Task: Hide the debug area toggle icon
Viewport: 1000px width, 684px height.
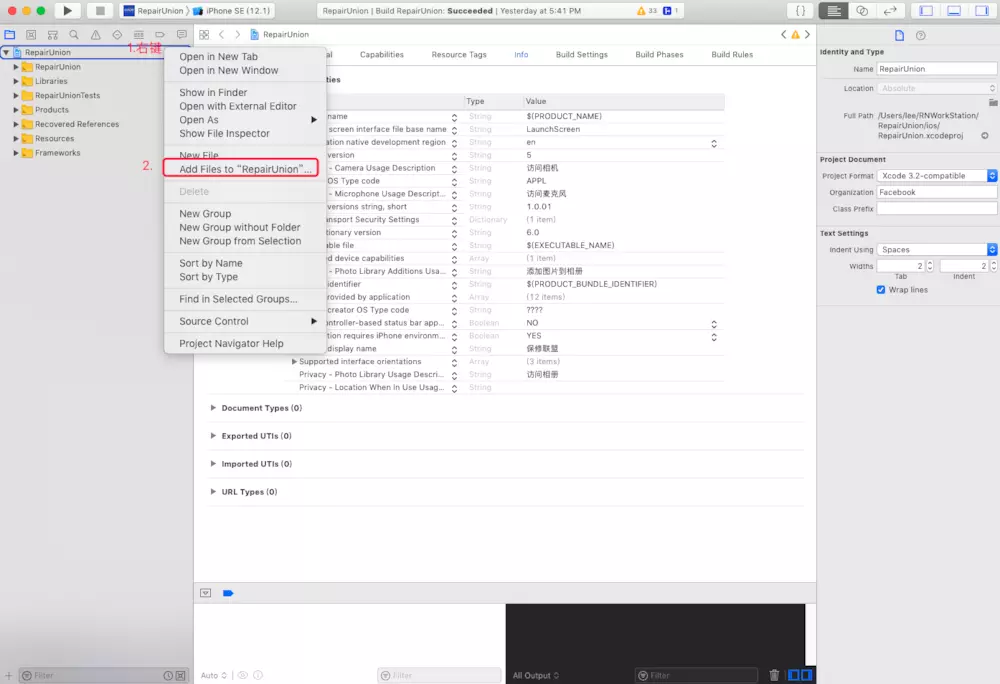Action: tap(205, 593)
